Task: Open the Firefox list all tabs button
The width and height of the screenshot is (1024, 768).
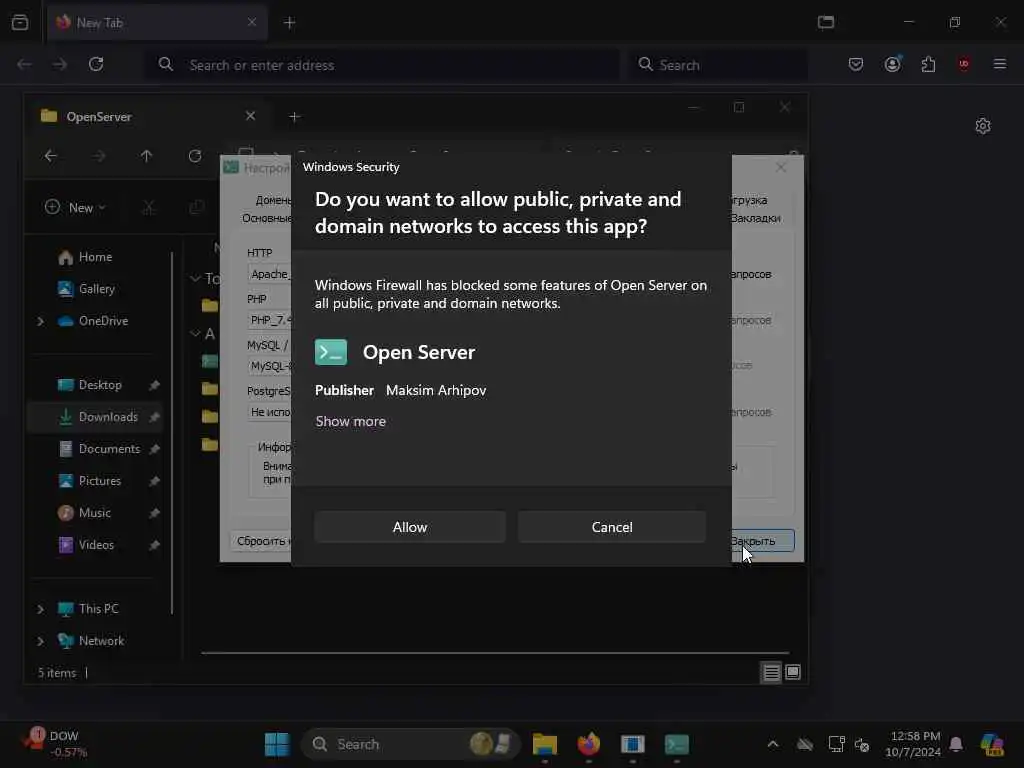Action: (825, 22)
